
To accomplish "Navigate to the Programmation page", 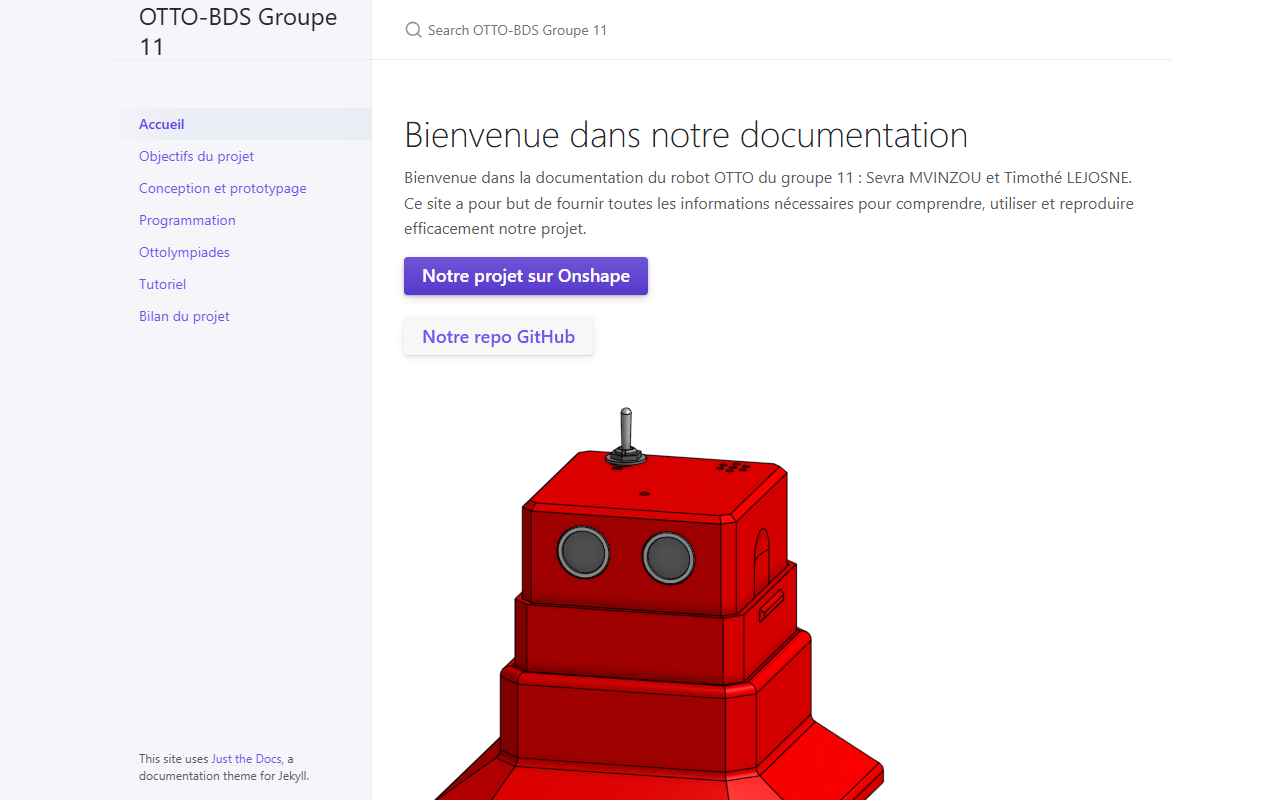I will pyautogui.click(x=187, y=220).
